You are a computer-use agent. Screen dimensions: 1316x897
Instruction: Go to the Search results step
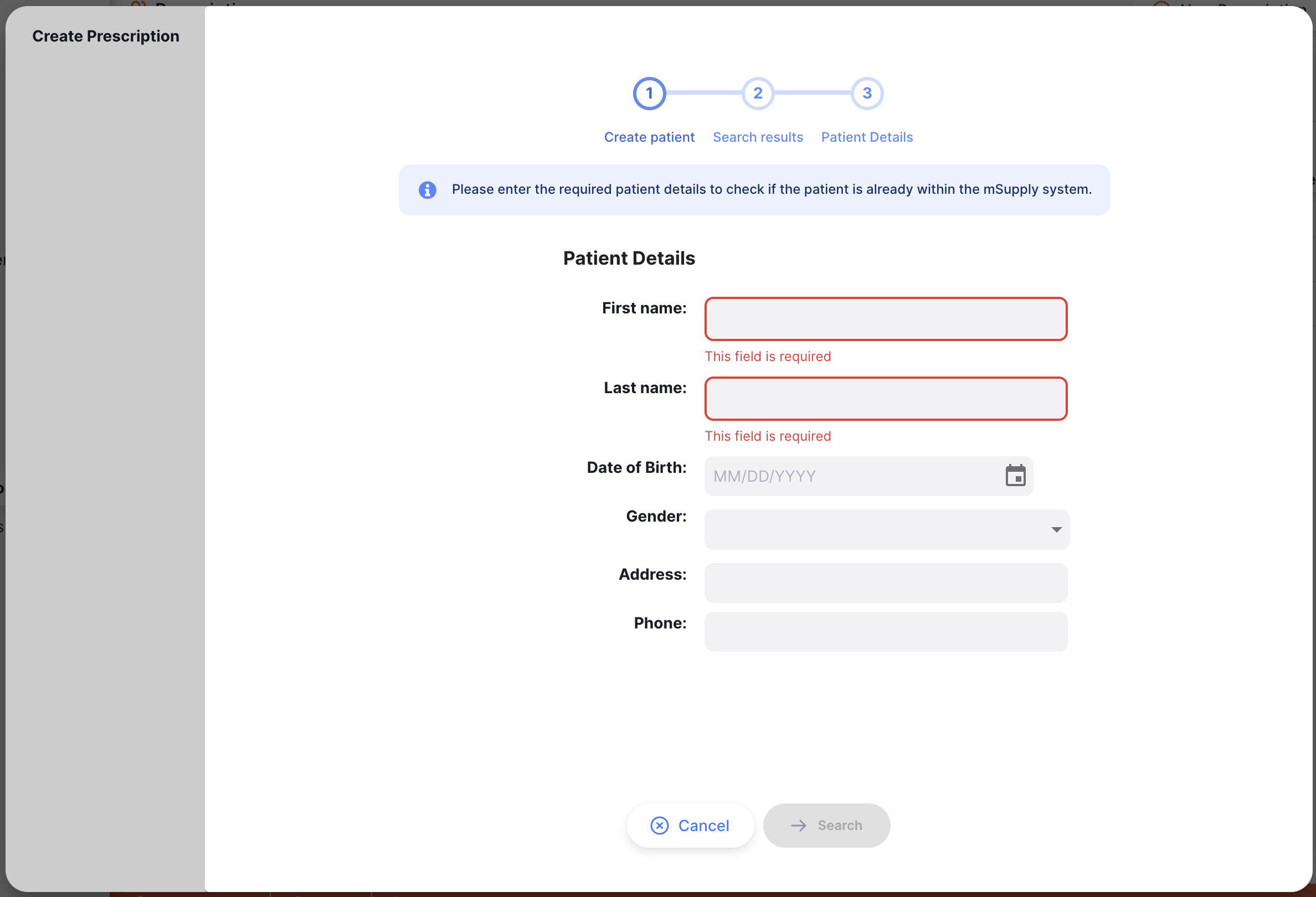[x=758, y=137]
